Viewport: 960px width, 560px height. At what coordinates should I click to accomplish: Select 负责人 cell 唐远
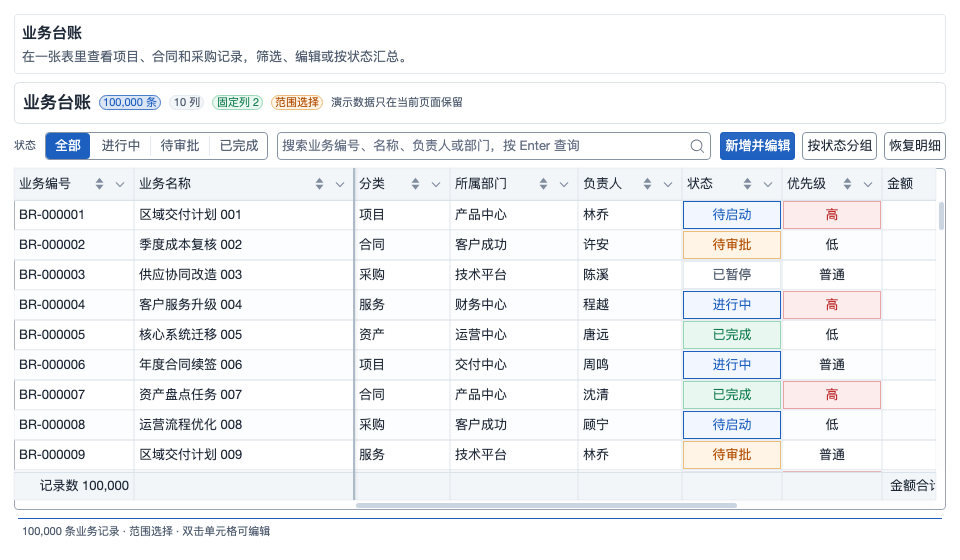coord(630,335)
